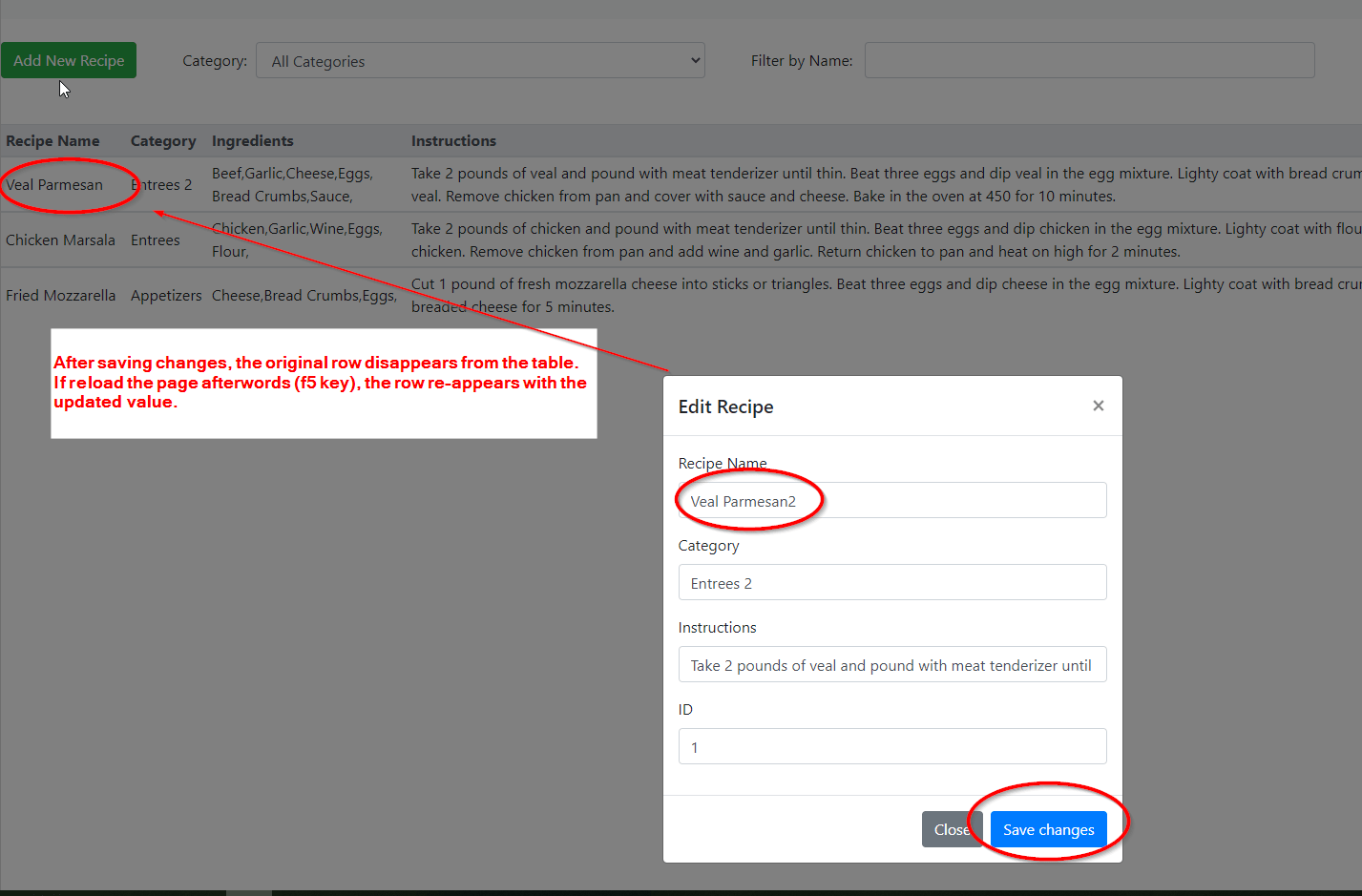Open the All Categories dropdown

pyautogui.click(x=480, y=60)
